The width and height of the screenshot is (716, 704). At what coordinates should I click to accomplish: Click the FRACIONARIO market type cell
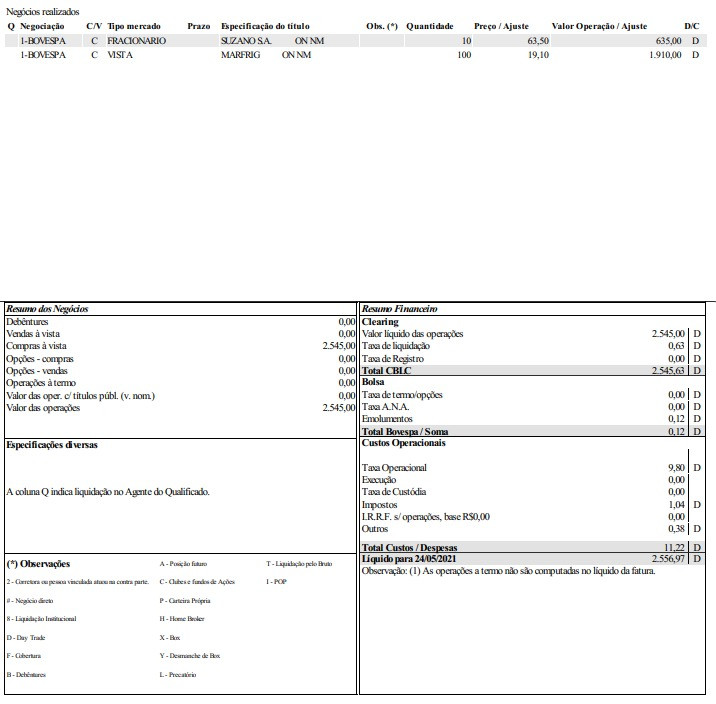pyautogui.click(x=137, y=41)
